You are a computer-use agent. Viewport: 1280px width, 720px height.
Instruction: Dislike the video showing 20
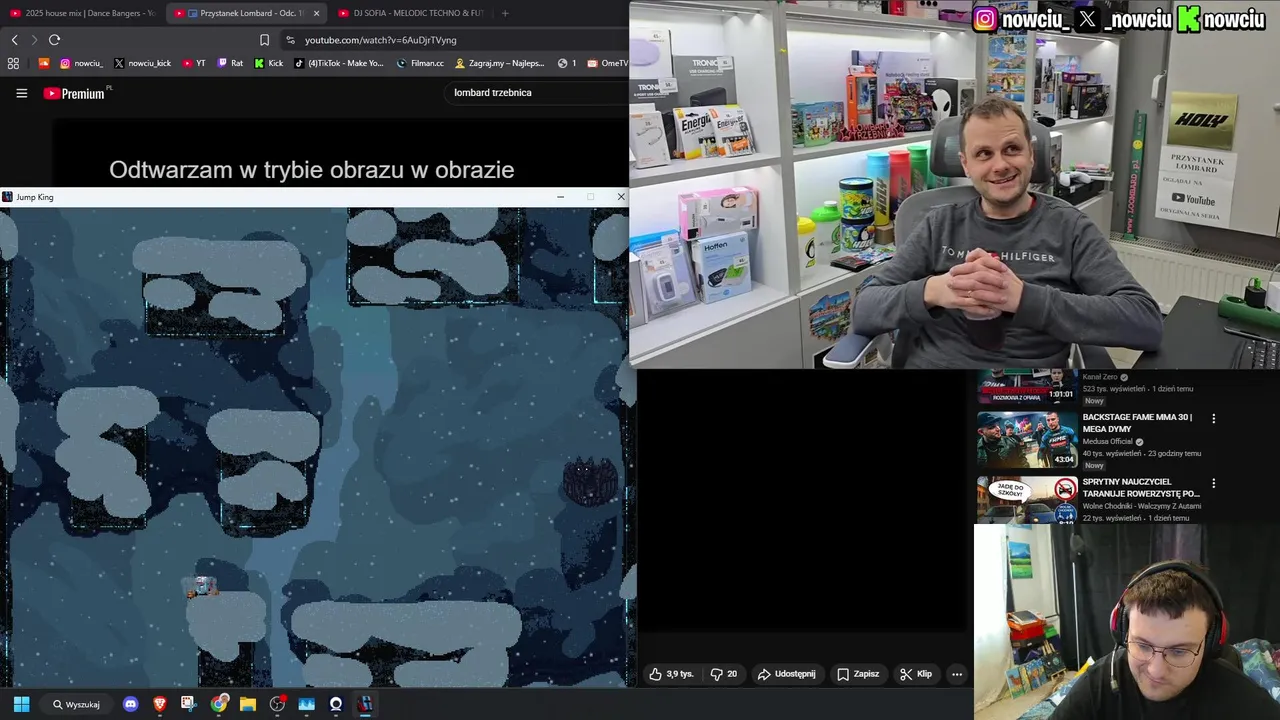723,674
